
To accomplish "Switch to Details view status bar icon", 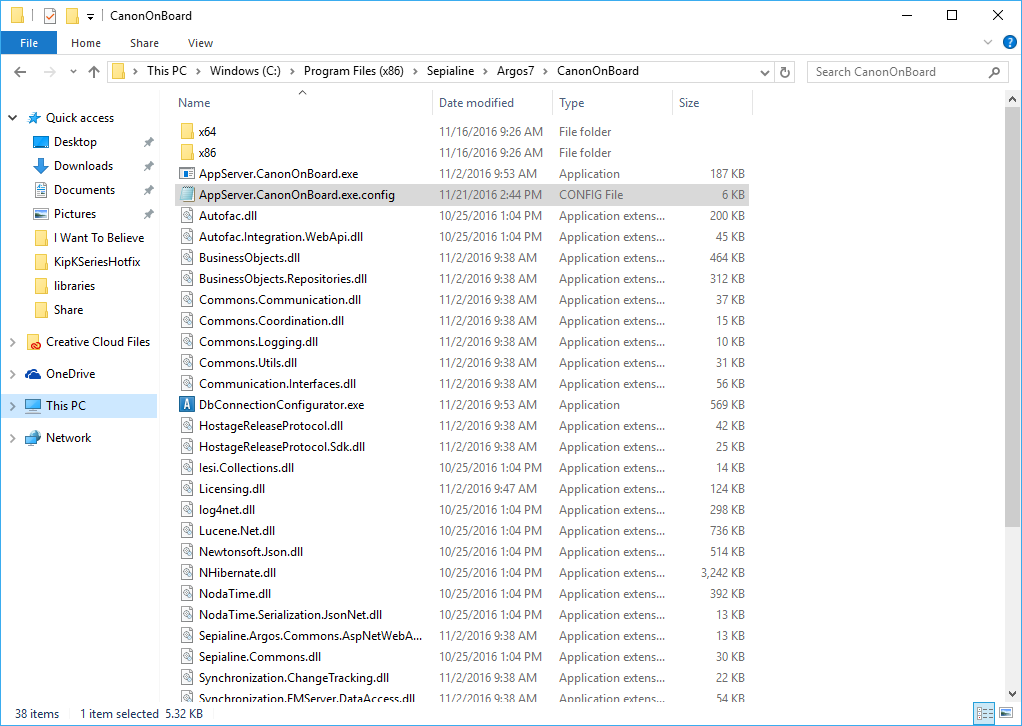I will (984, 714).
